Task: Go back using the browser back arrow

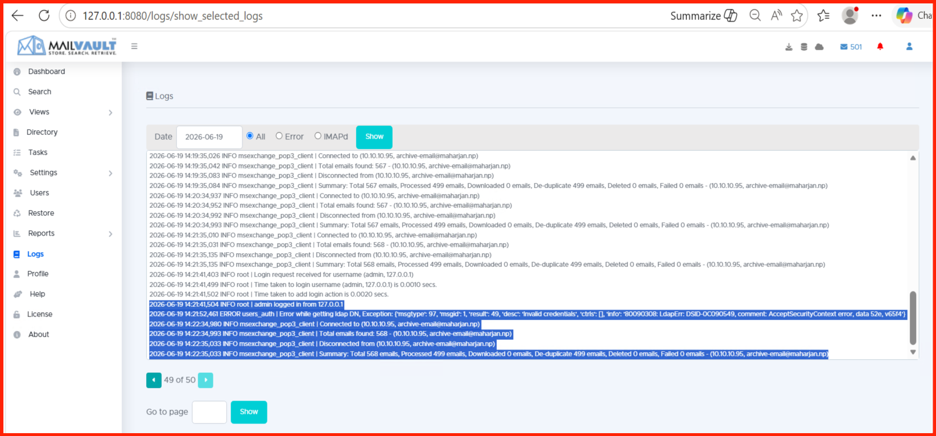Action: 19,16
